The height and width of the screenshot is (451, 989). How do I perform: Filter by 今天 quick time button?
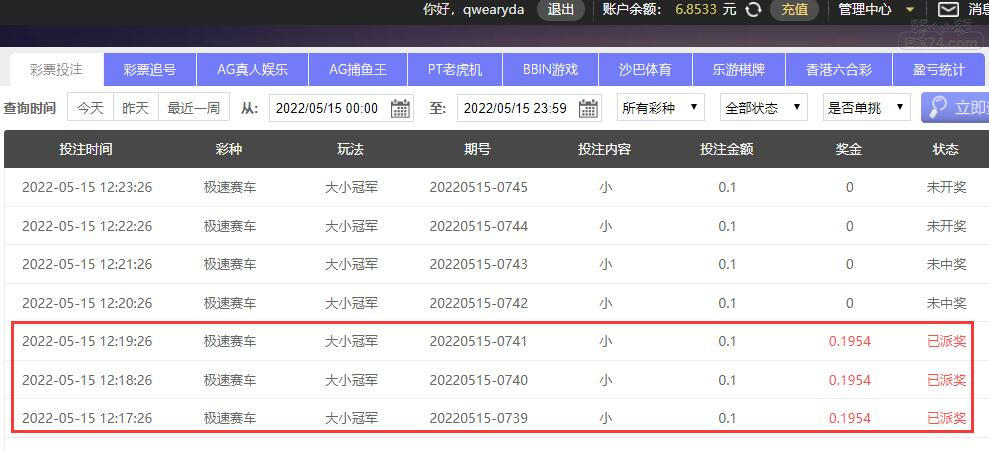tap(90, 108)
